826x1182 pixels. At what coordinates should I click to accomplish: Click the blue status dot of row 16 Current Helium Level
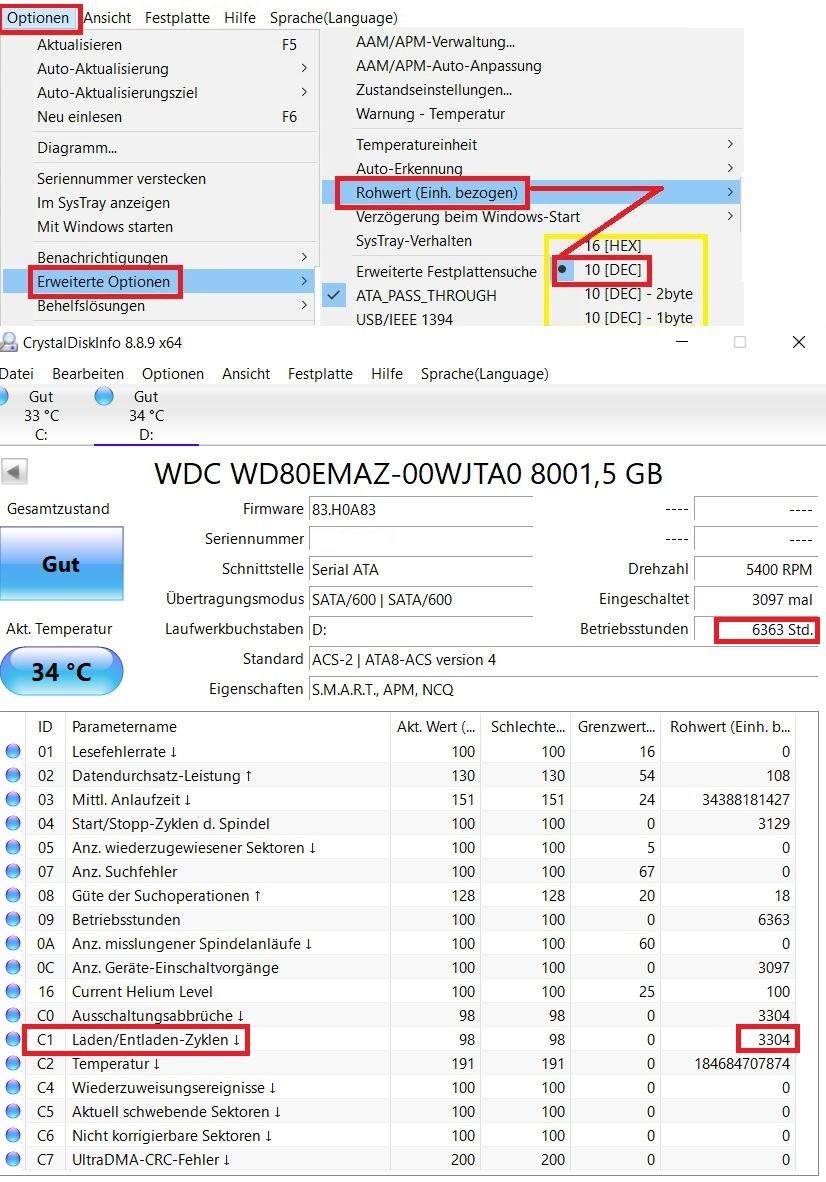pos(13,991)
